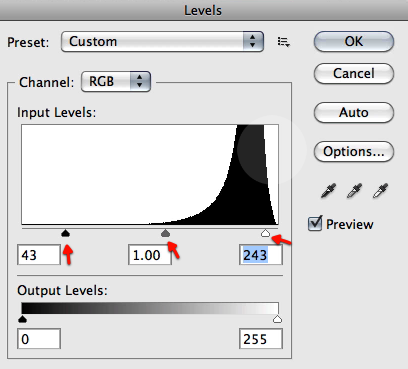Click the input highlight white slider handle
The height and width of the screenshot is (369, 408).
pyautogui.click(x=265, y=233)
